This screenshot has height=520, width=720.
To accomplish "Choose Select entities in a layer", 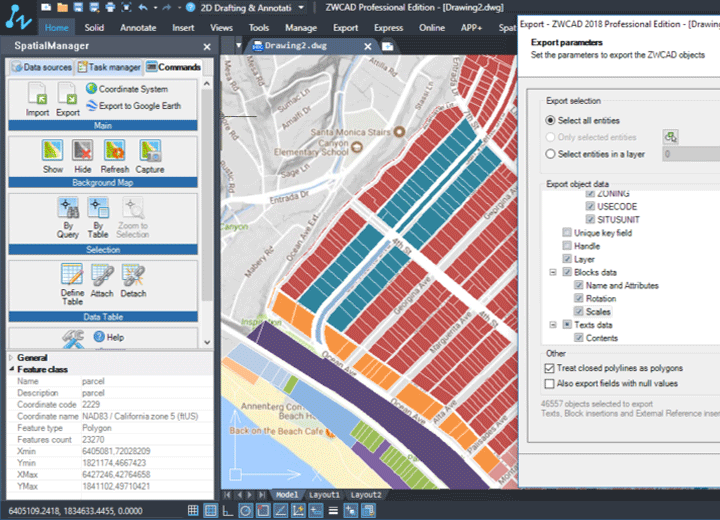I will pyautogui.click(x=550, y=154).
